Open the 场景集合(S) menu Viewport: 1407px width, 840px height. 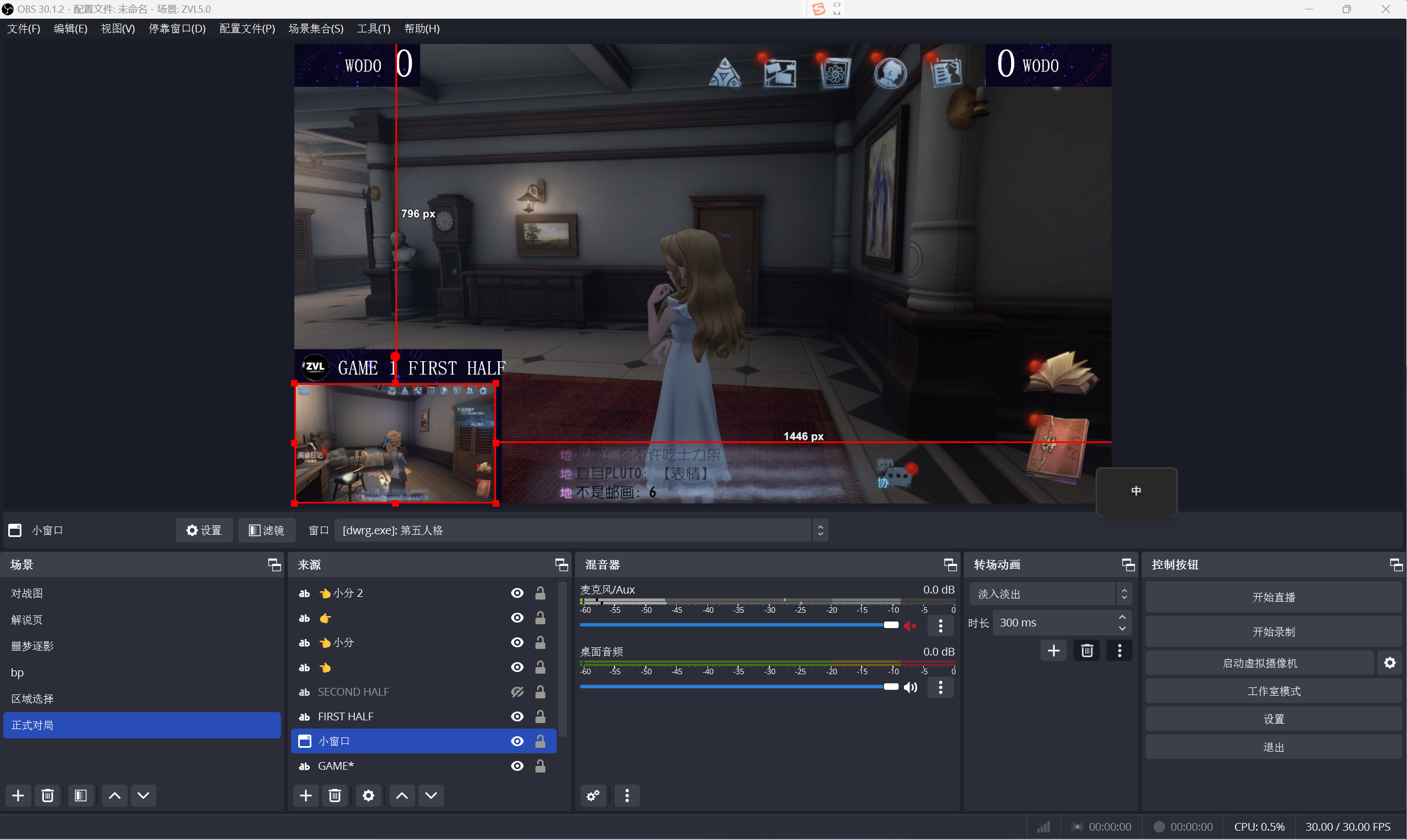tap(316, 29)
